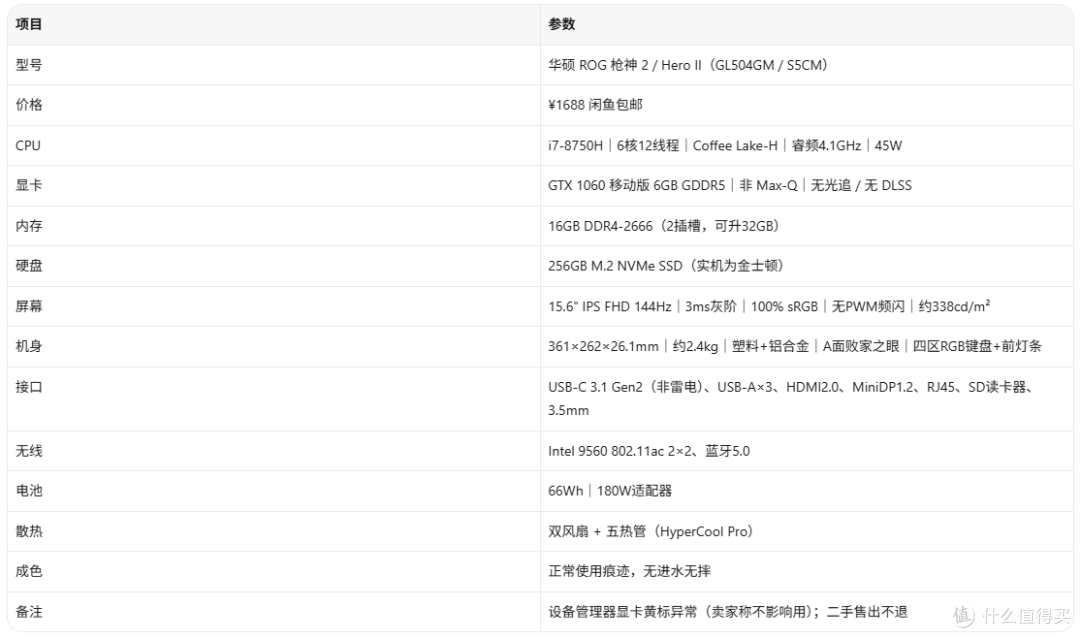Select the 项目 column header
The height and width of the screenshot is (638, 1080).
click(x=29, y=24)
